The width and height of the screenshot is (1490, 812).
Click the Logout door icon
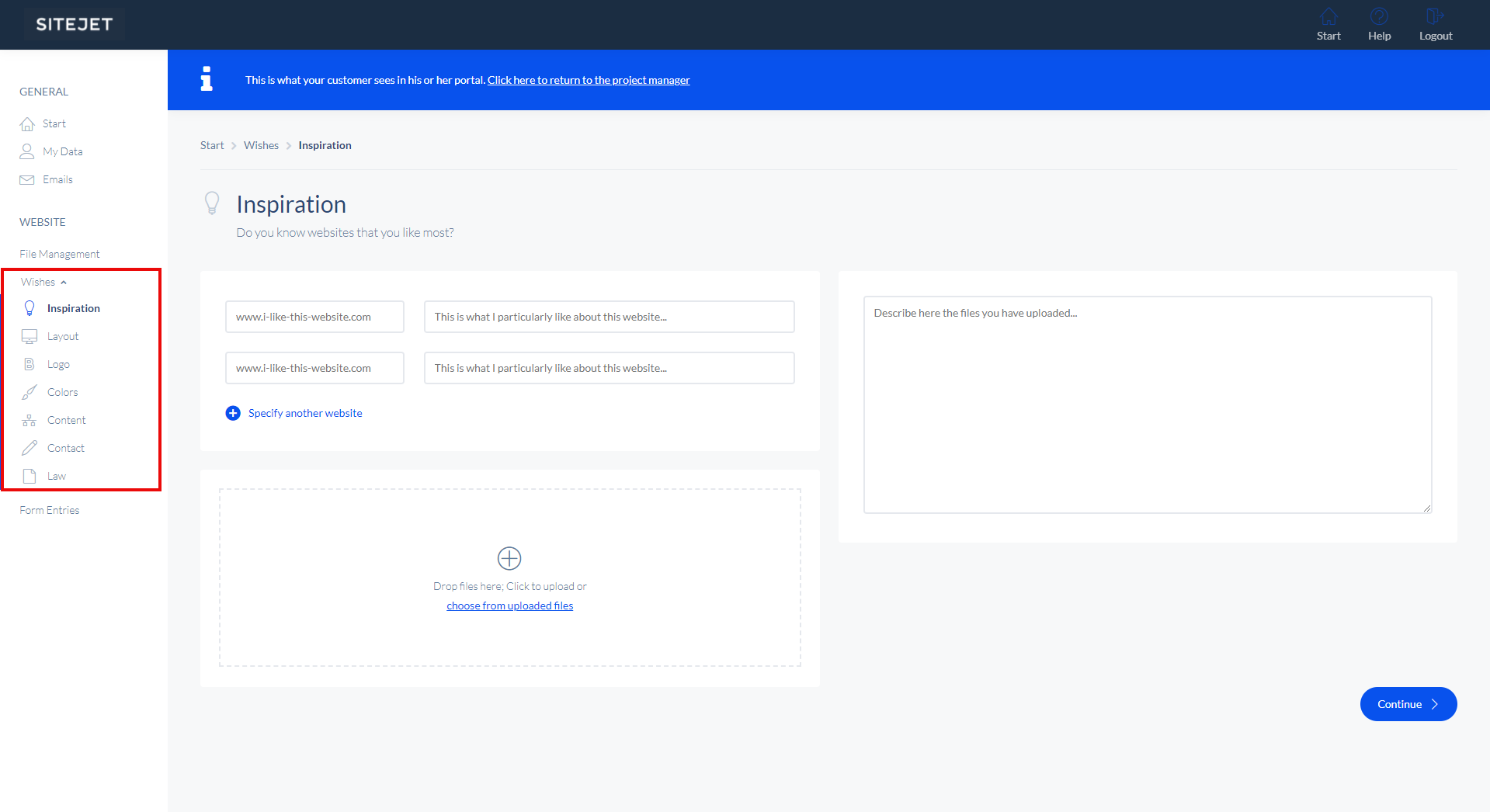[x=1435, y=16]
